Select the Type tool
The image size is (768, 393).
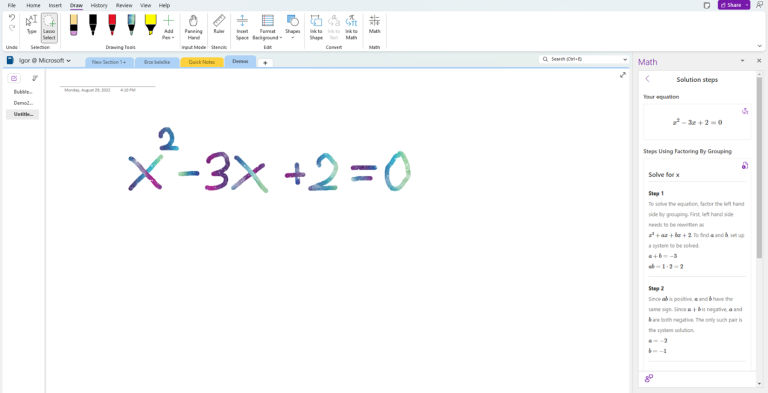point(32,25)
